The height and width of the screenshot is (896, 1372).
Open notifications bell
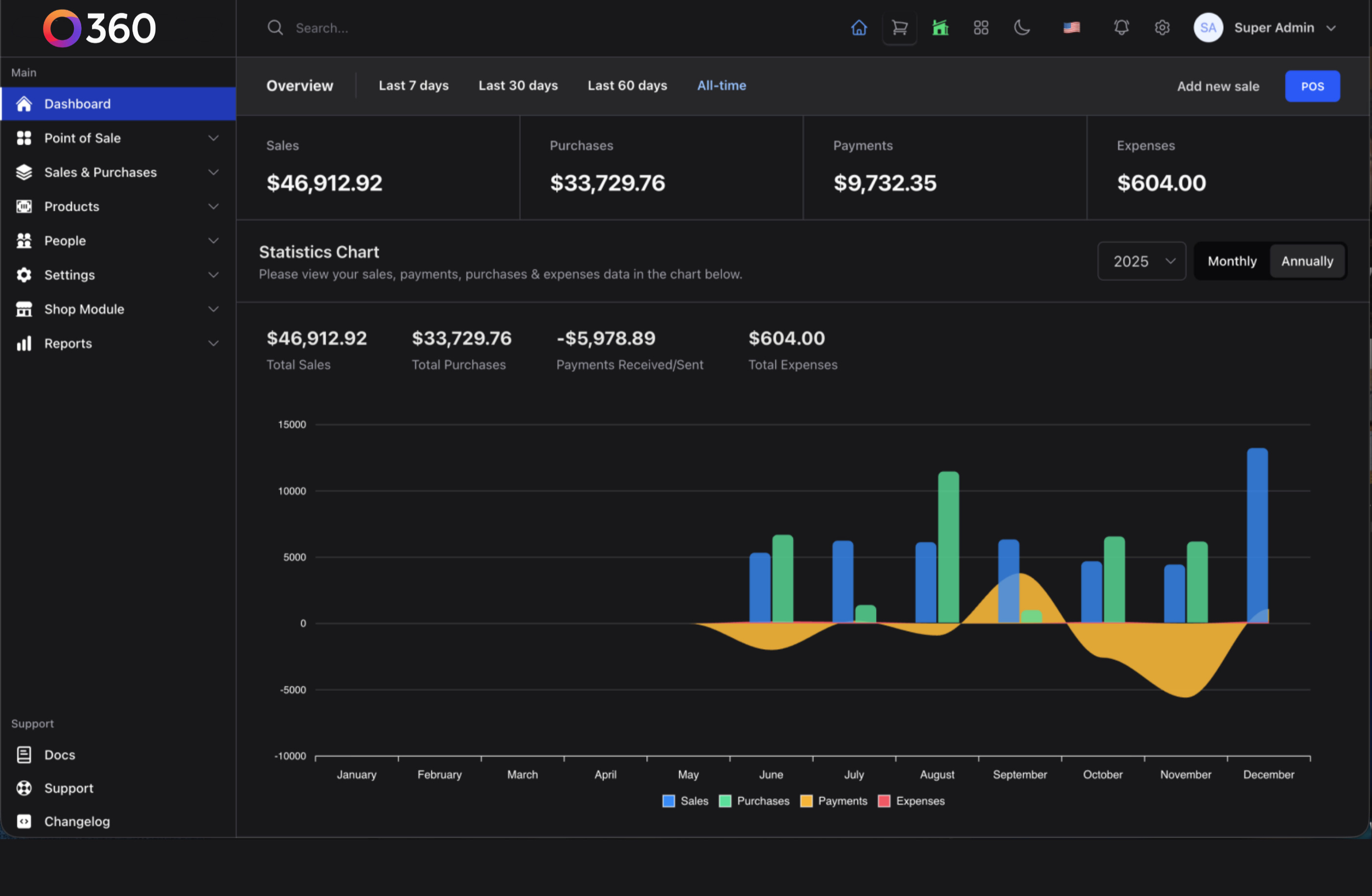click(x=1121, y=28)
